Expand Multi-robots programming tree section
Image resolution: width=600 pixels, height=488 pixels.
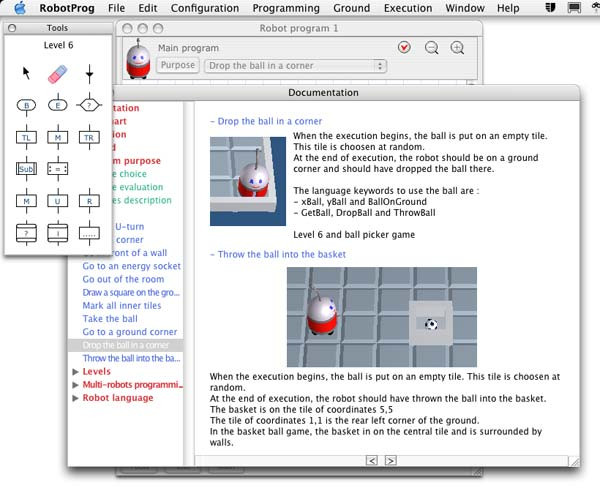pos(77,384)
